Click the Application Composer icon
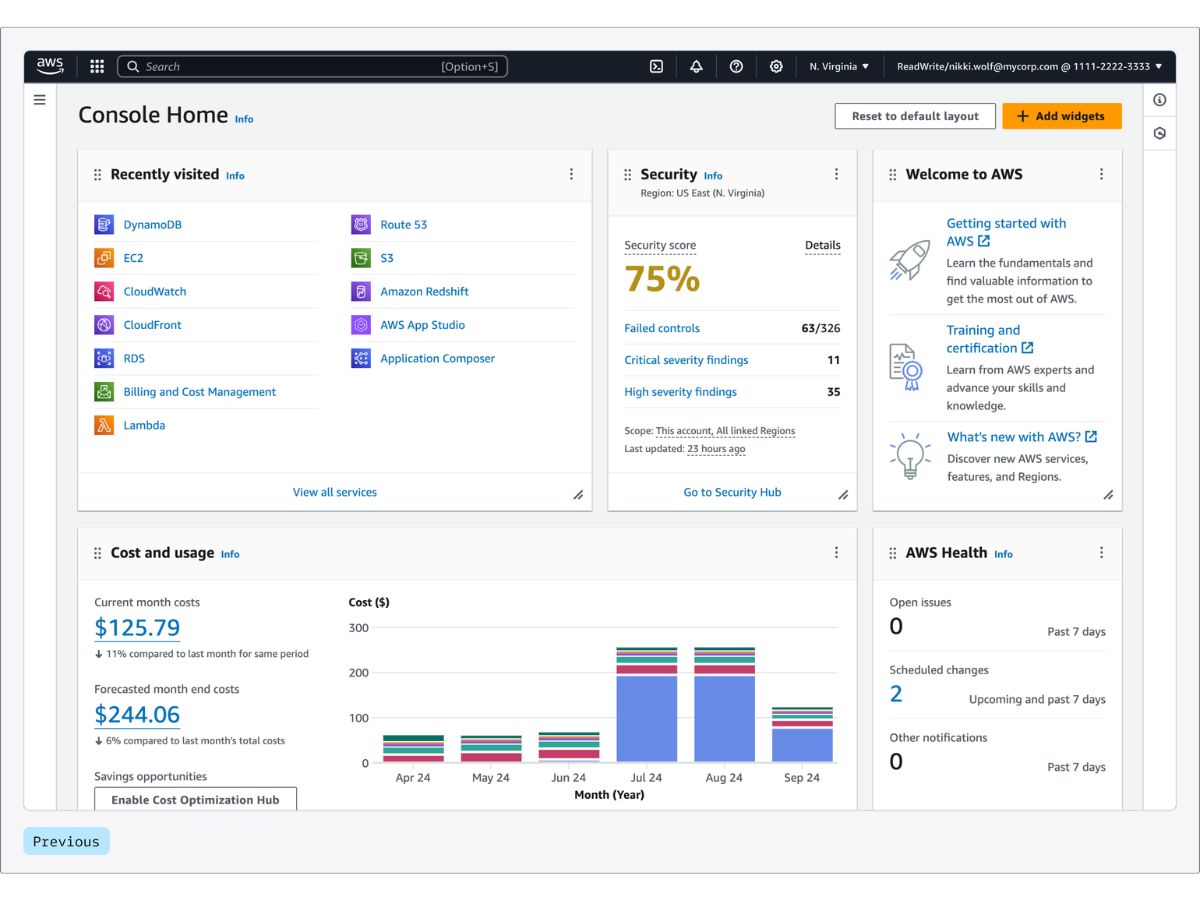The height and width of the screenshot is (900, 1200). point(361,358)
